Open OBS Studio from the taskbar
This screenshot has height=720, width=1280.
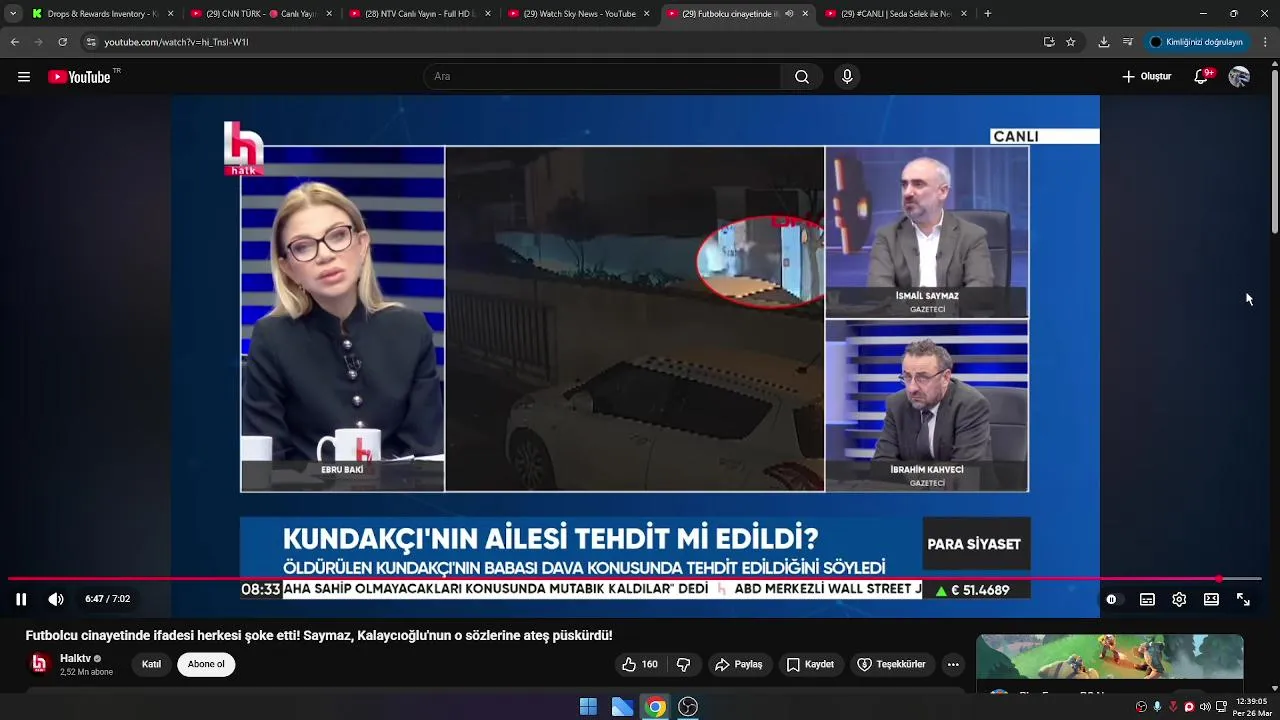click(688, 707)
